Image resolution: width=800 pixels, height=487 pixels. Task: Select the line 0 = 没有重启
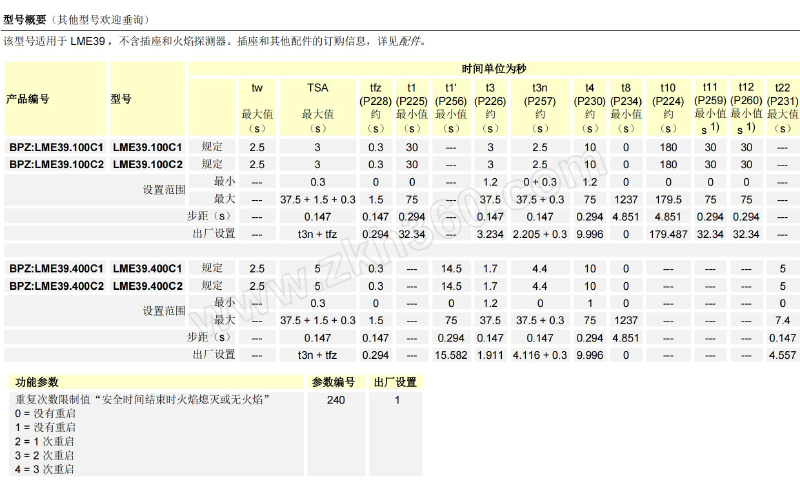(x=45, y=414)
